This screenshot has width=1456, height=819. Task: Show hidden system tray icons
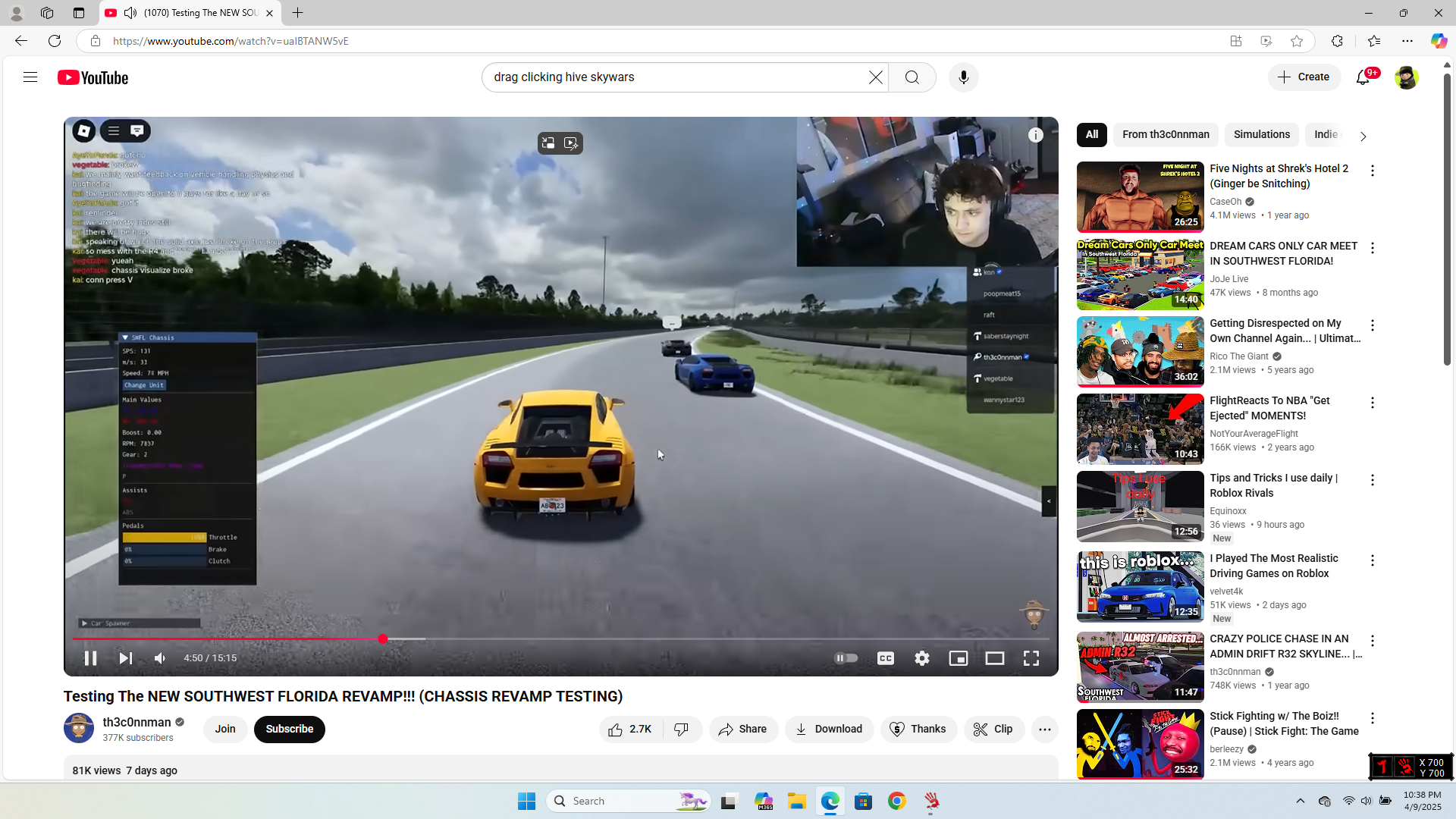point(1300,801)
